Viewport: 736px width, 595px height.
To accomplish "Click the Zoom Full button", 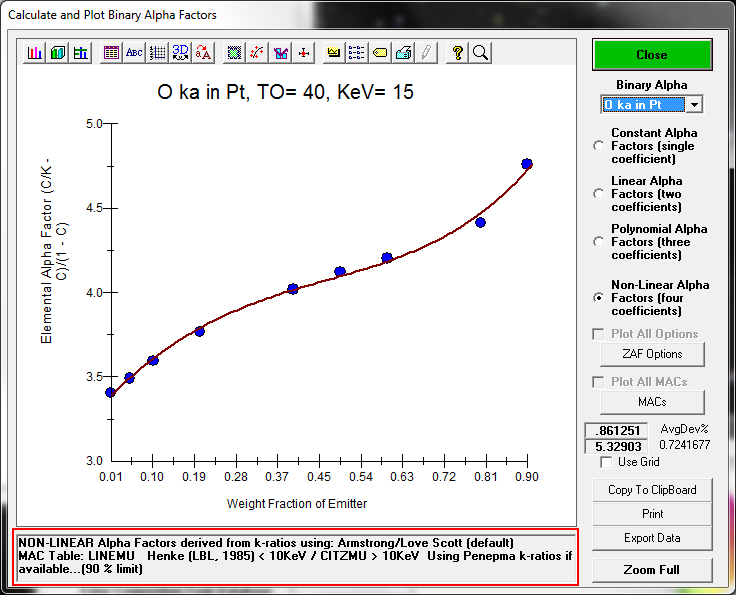I will coord(652,570).
